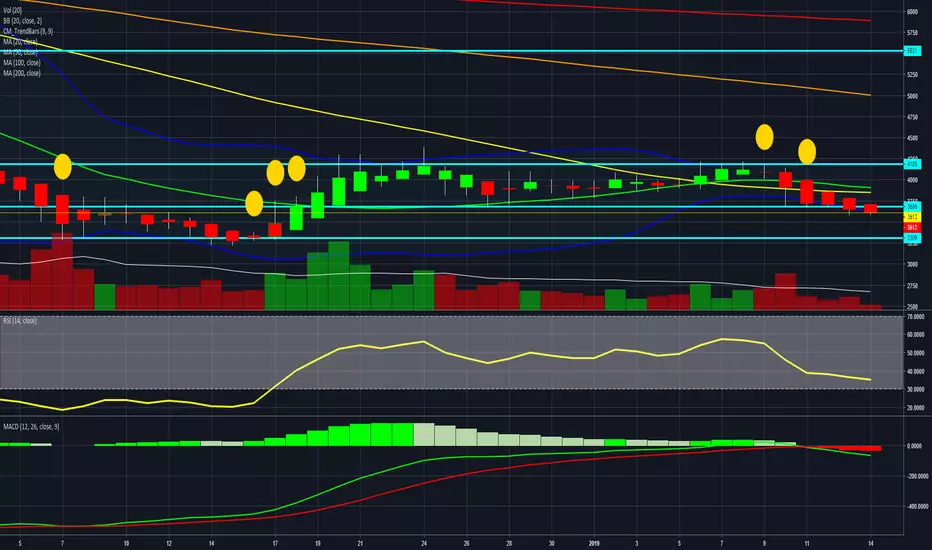Click the -200.0000 level on MACD axis
This screenshot has height=550, width=932.
click(x=917, y=476)
